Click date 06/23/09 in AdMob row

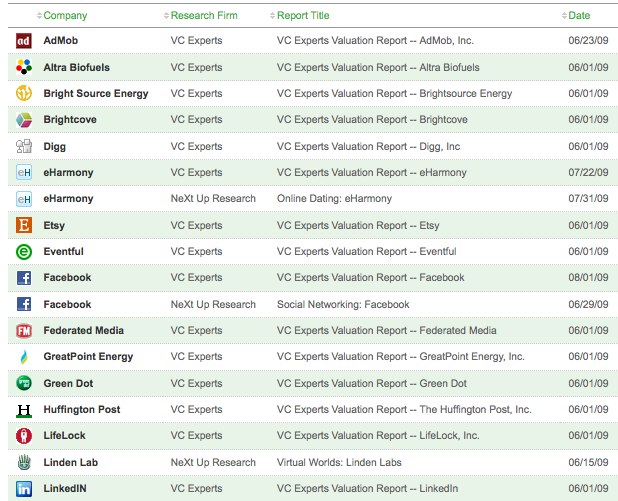[588, 41]
